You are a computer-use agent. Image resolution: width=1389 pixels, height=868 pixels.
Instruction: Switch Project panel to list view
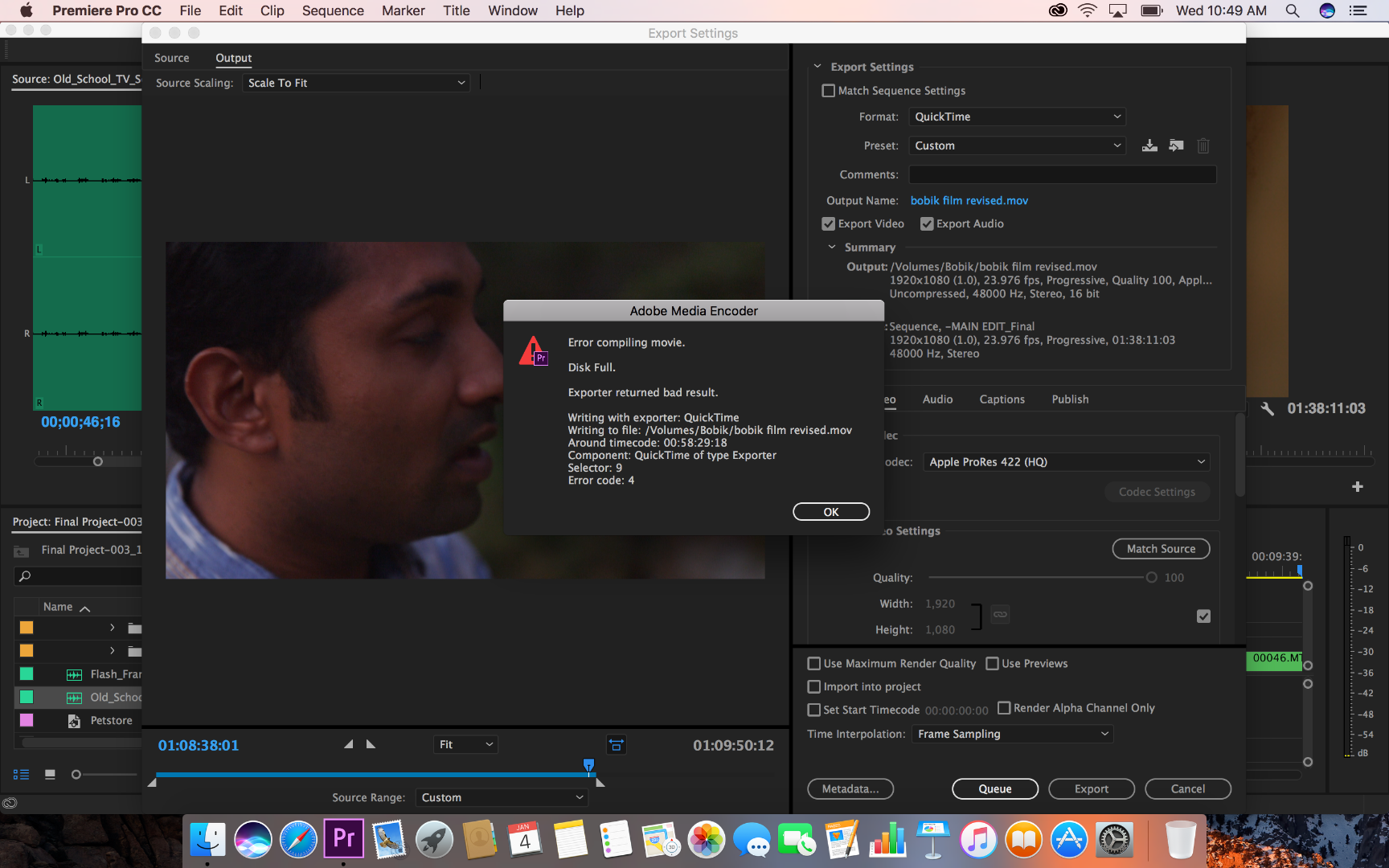click(21, 775)
